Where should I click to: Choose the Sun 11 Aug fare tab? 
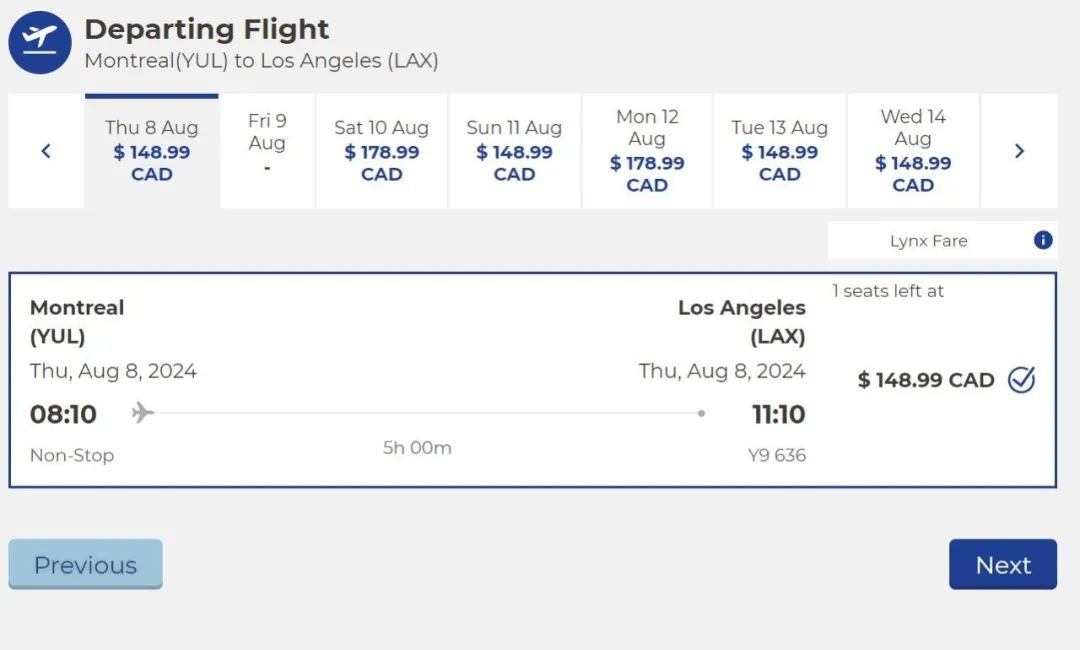click(515, 151)
